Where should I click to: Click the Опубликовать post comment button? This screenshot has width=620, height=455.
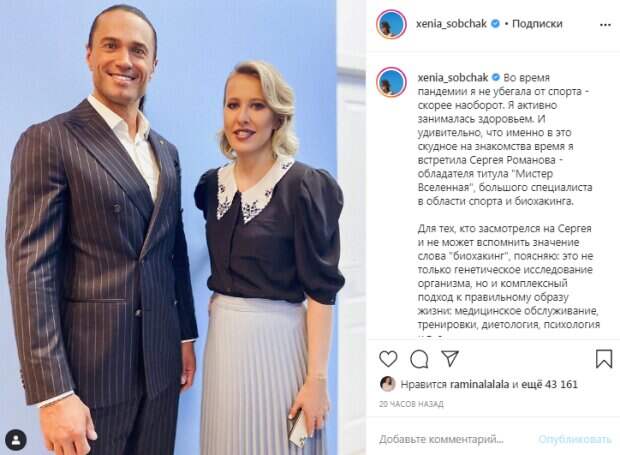coord(575,439)
